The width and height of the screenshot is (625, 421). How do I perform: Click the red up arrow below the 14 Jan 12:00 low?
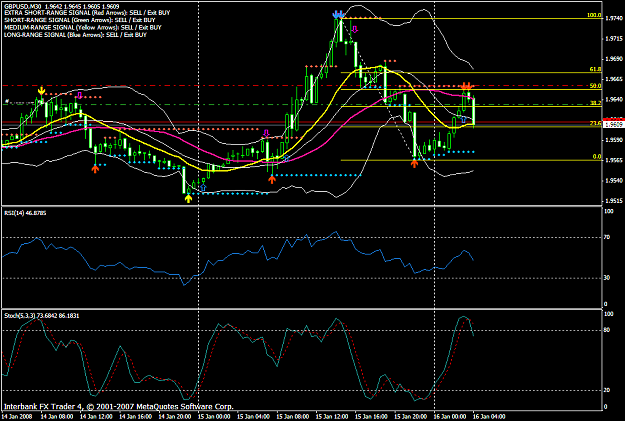point(95,169)
